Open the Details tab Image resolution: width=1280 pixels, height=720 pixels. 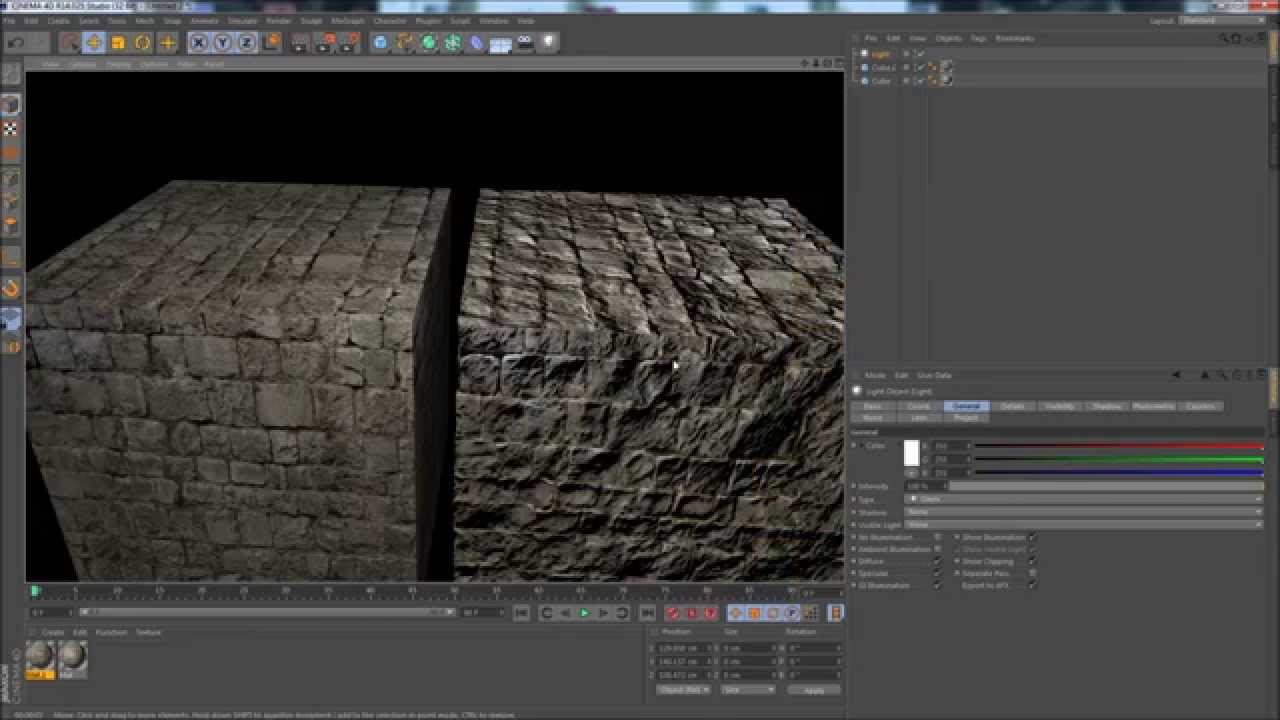1013,406
